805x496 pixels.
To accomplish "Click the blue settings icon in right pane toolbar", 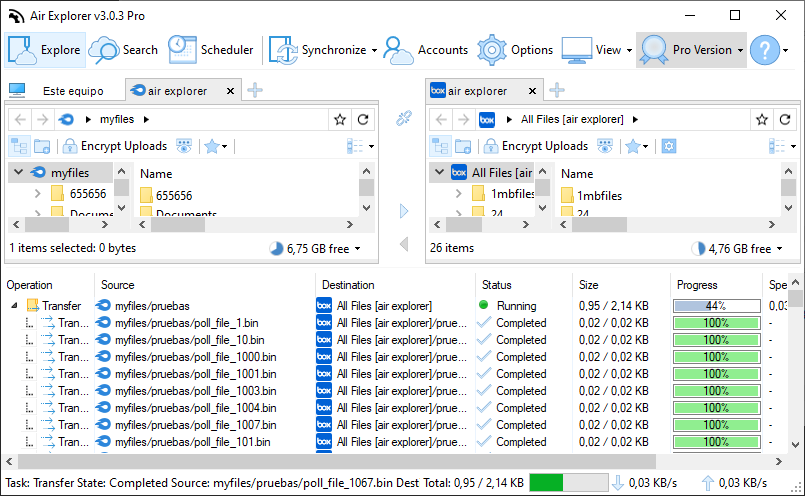I will coord(668,146).
